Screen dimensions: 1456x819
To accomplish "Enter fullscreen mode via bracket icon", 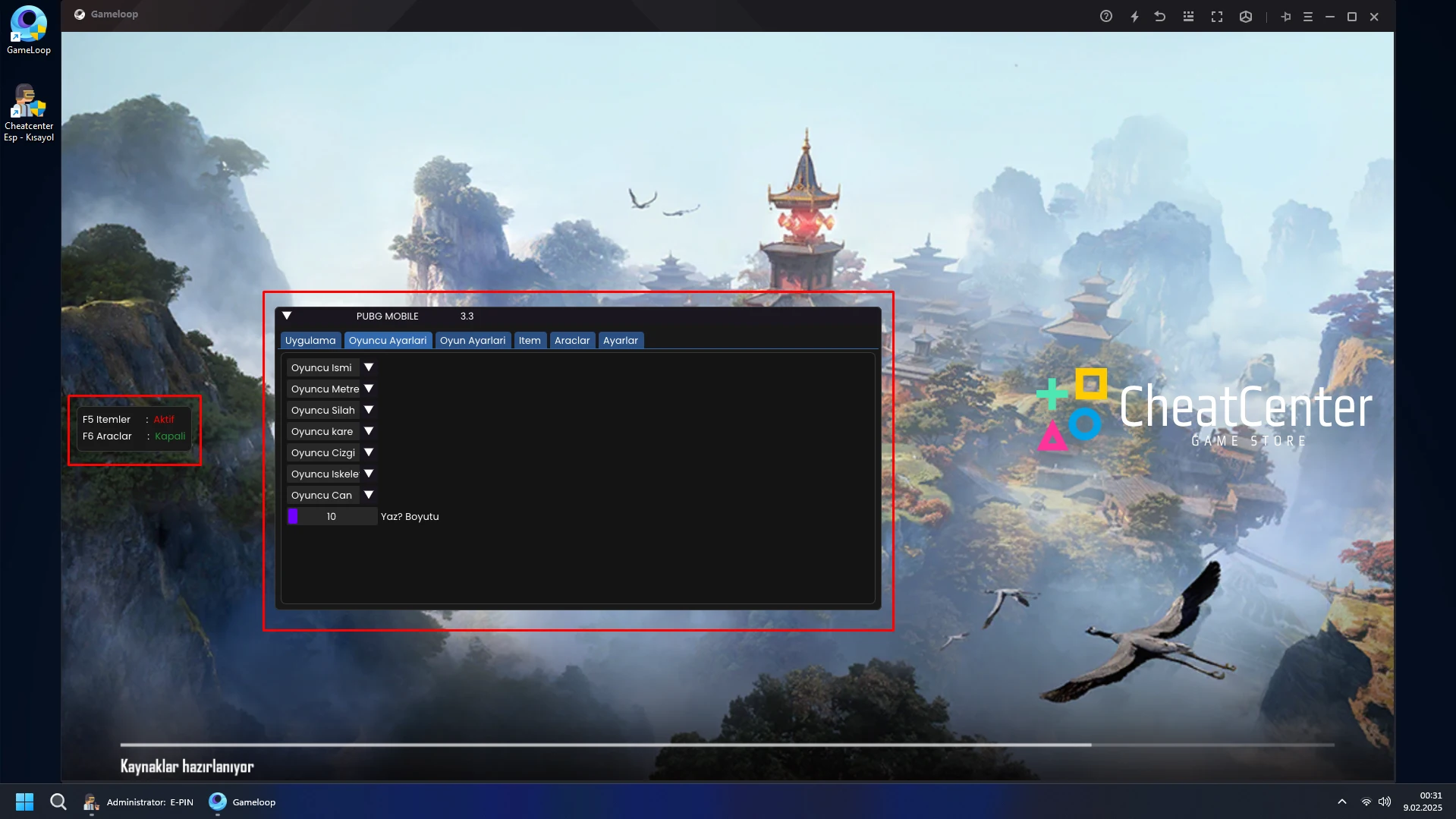I will click(1216, 17).
